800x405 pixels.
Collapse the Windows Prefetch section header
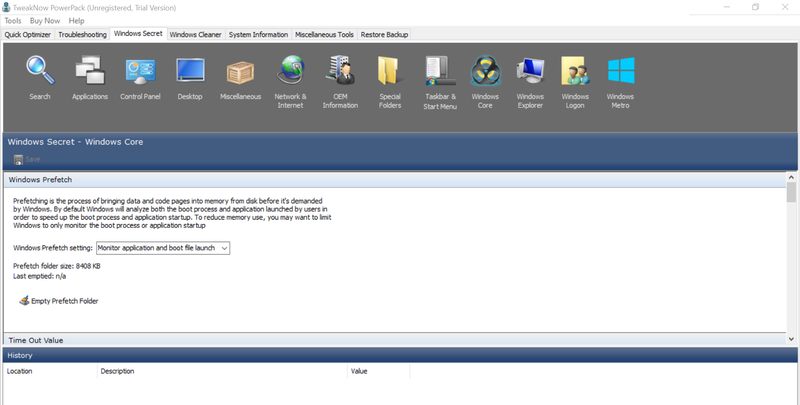pyautogui.click(x=394, y=180)
